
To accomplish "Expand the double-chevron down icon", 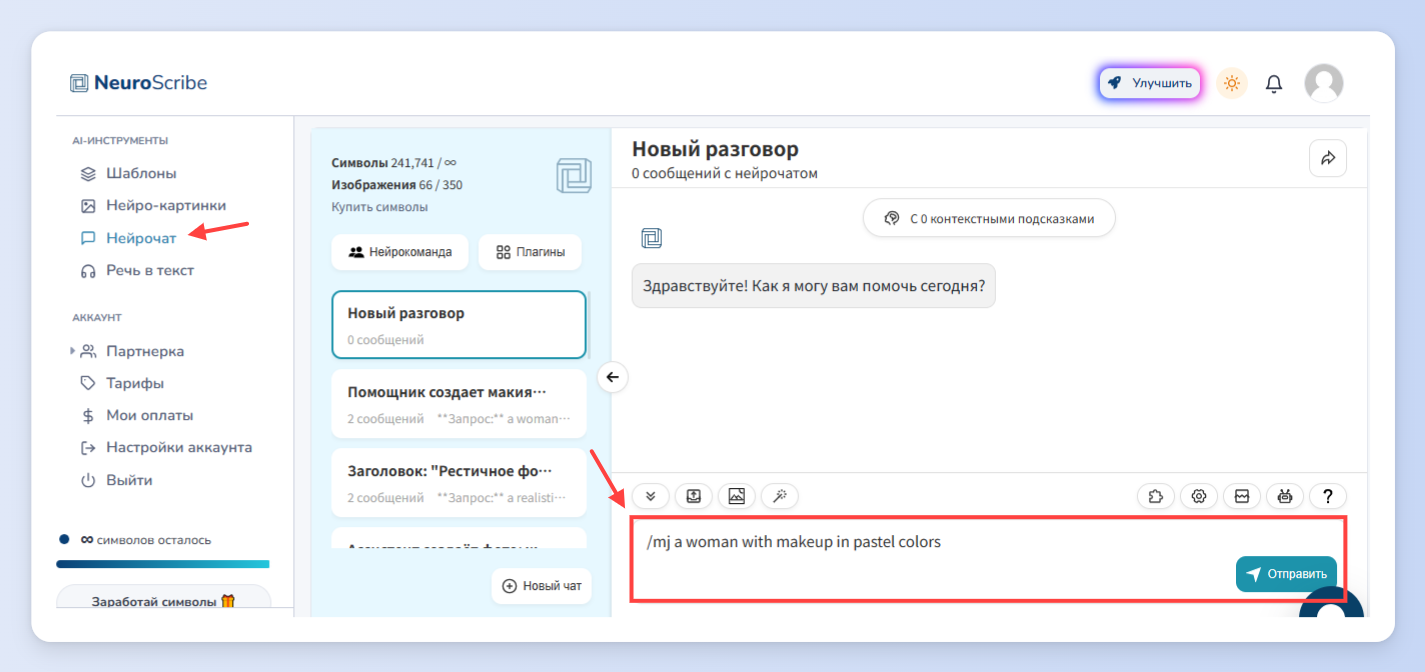I will coord(651,495).
